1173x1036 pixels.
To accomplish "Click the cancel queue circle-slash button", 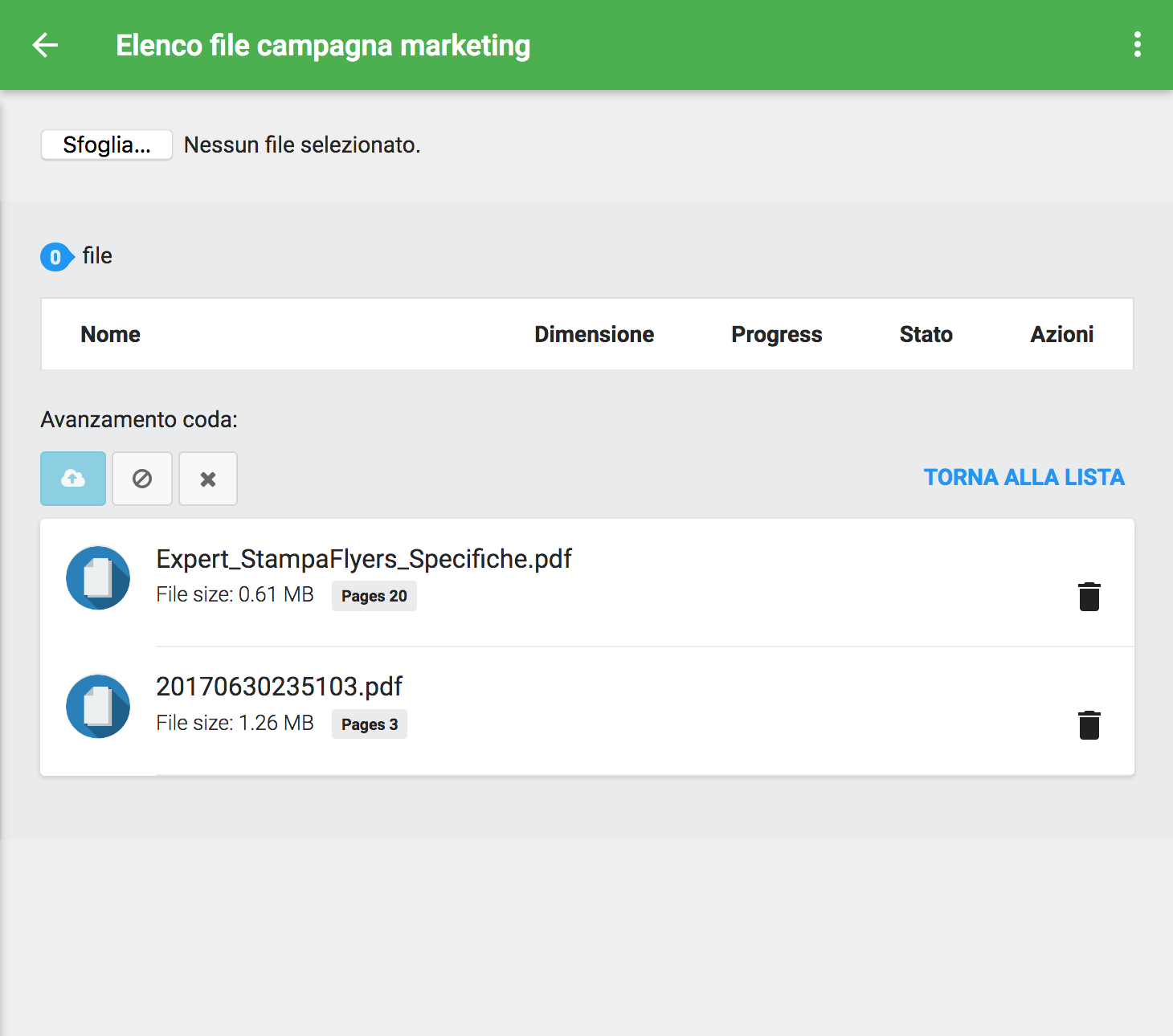I will [x=142, y=479].
